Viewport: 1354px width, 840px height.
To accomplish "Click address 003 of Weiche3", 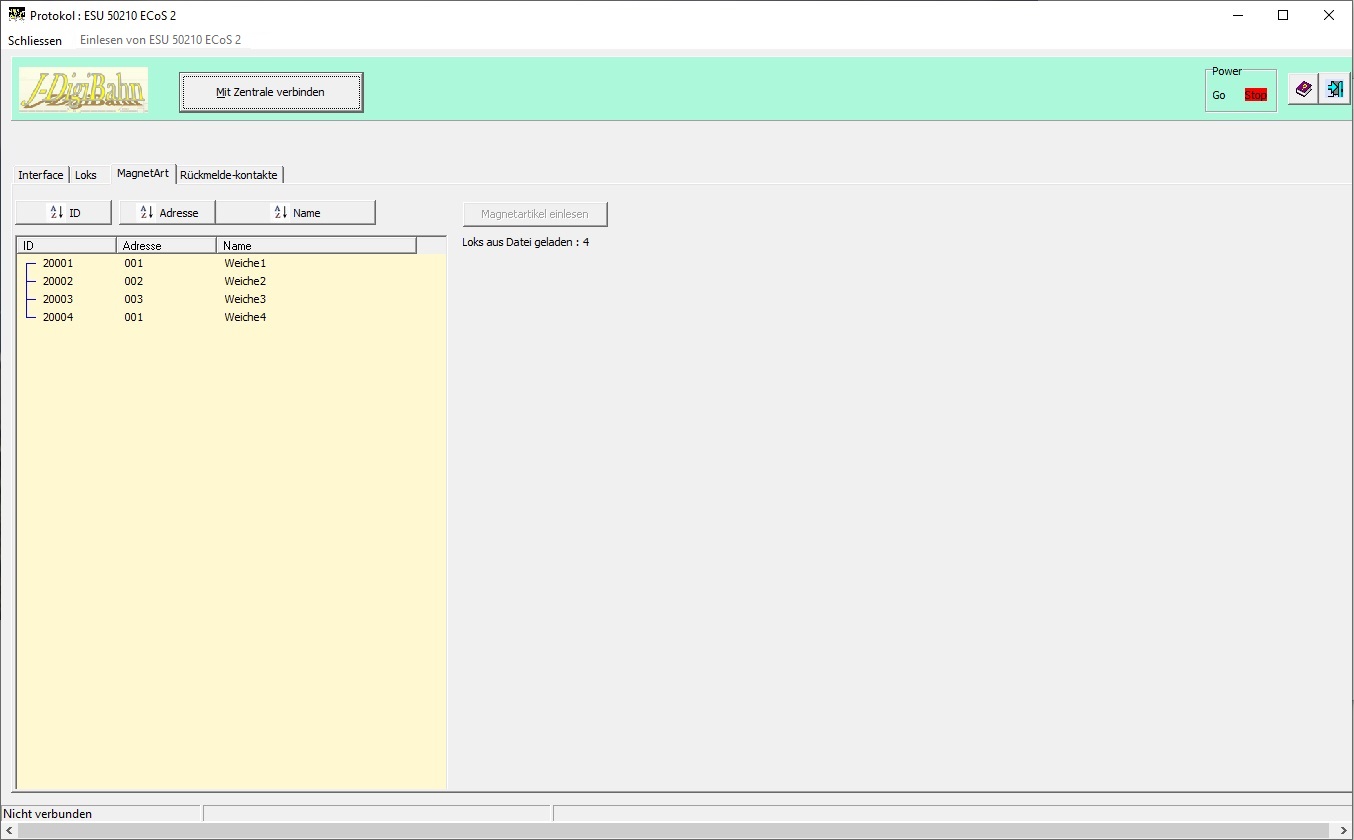I will (134, 299).
